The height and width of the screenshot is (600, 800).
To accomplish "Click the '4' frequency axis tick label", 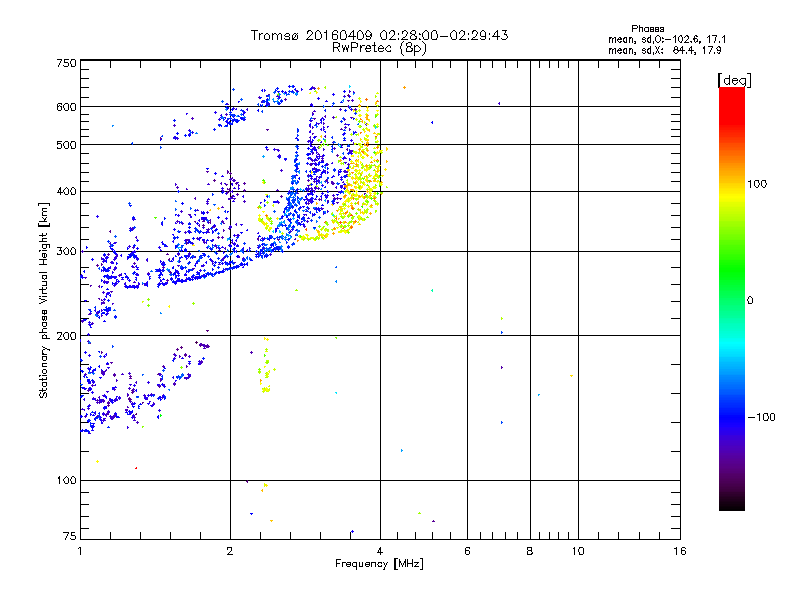I will (380, 551).
